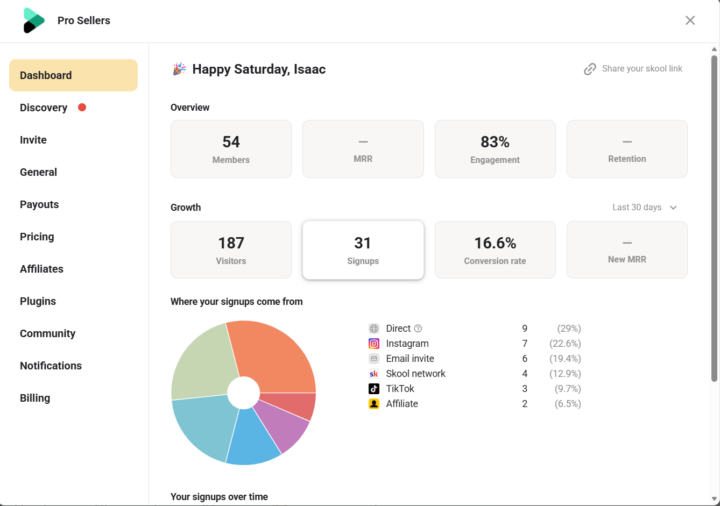Click the (19.4%) Email invite percentage
720x506 pixels.
point(565,359)
